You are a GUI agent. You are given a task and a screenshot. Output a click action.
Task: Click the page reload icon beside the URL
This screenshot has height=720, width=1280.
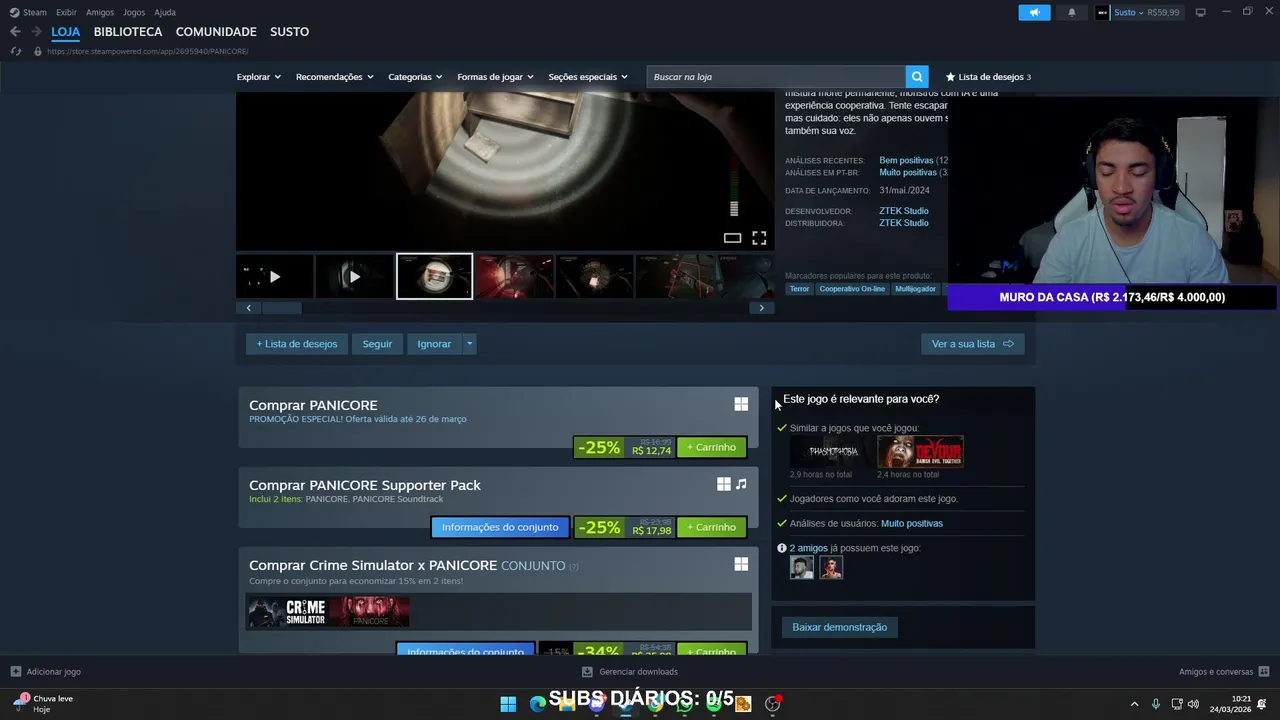[x=16, y=51]
